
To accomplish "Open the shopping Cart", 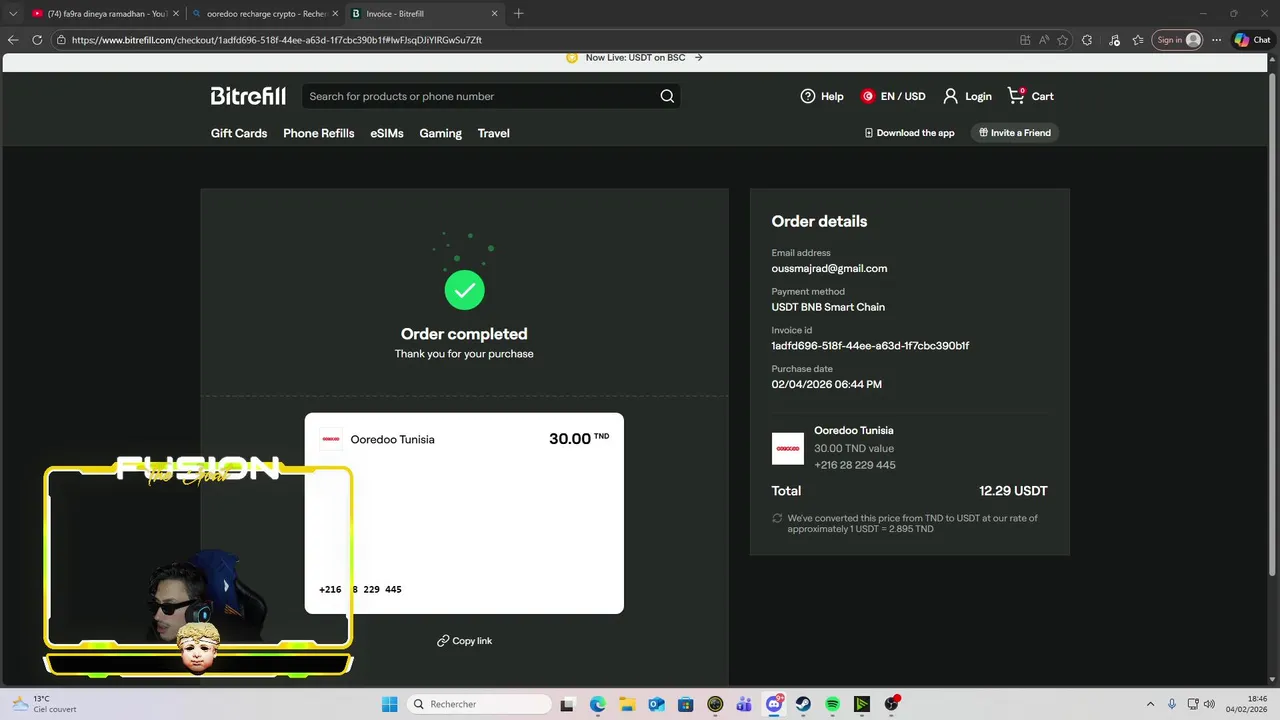I will coord(1030,96).
